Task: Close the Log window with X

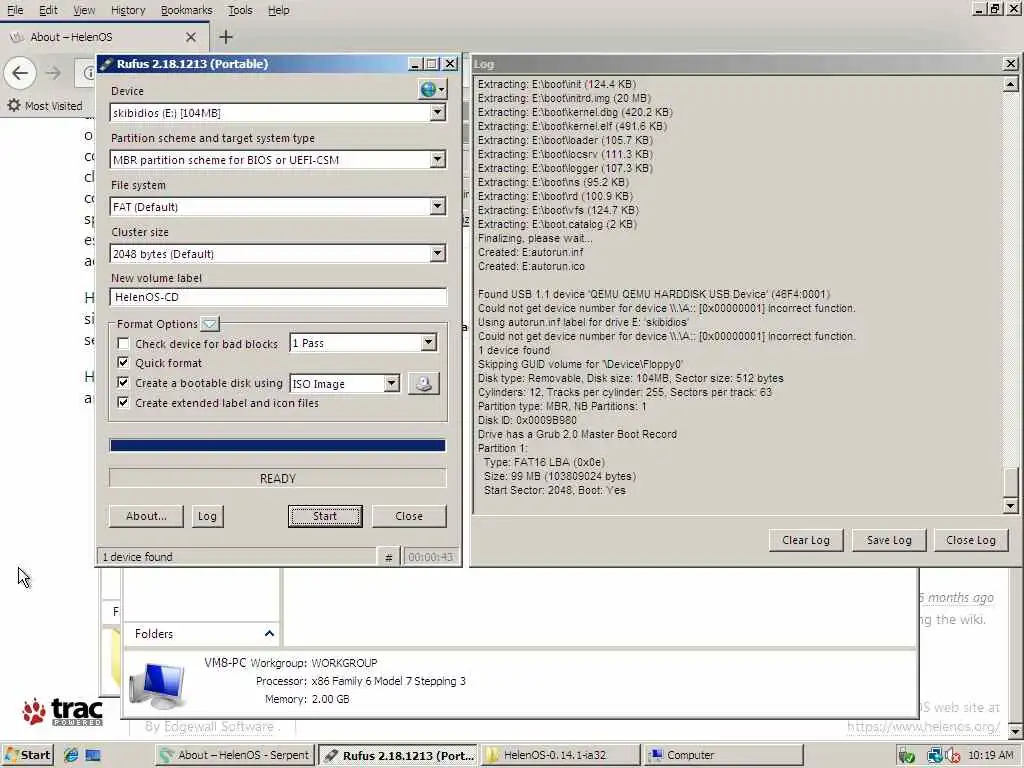Action: [1010, 63]
